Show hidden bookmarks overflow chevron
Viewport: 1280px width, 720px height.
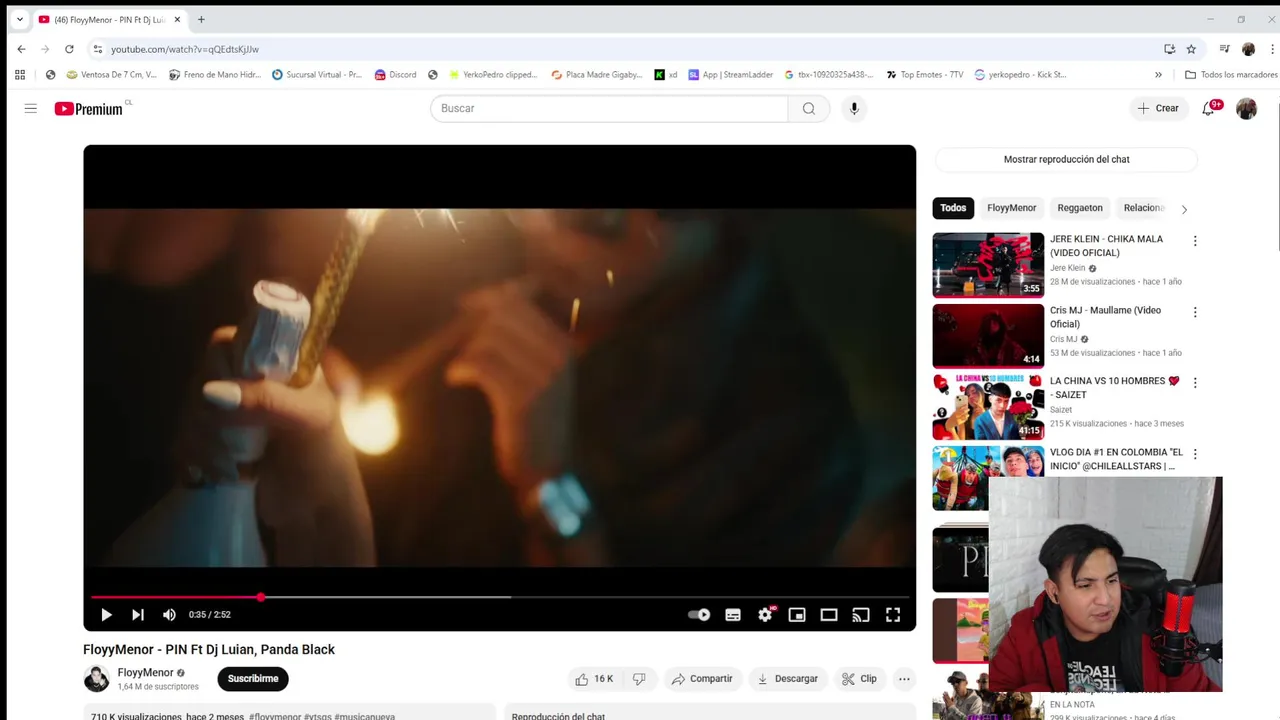[x=1158, y=74]
